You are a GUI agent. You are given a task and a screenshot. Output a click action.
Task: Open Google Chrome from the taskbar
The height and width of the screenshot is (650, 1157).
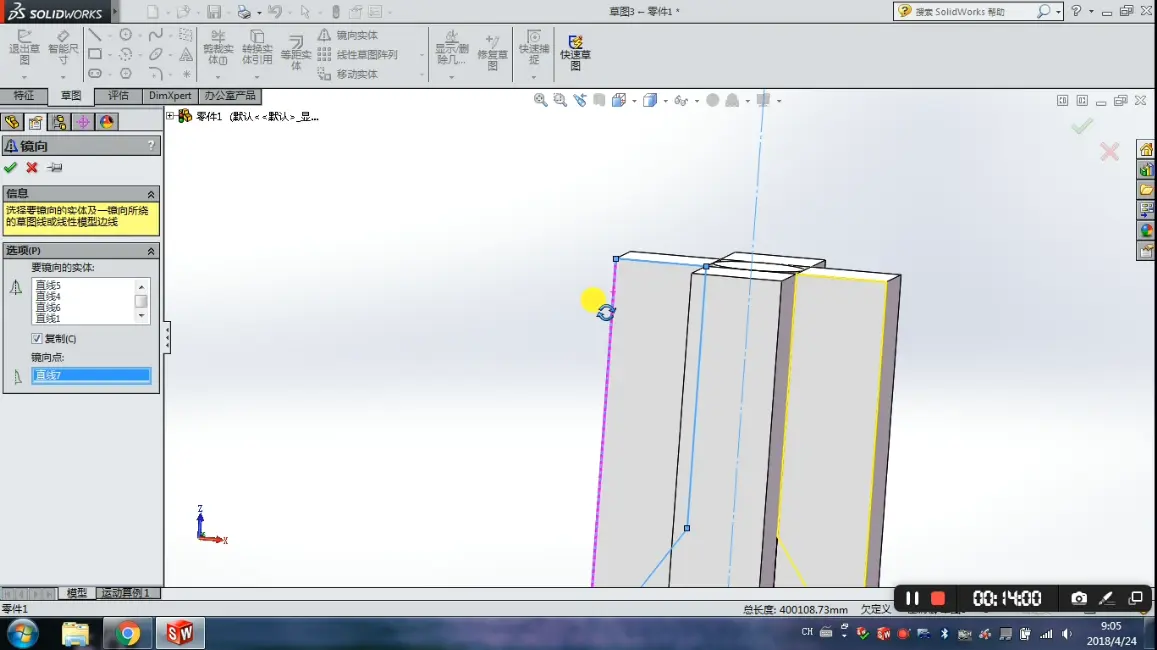pyautogui.click(x=128, y=634)
